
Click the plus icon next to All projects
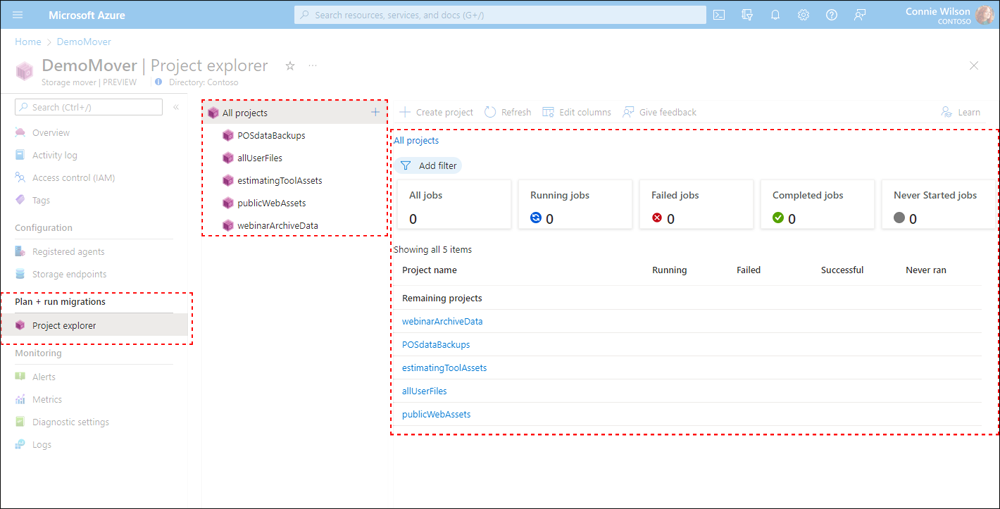[x=375, y=112]
